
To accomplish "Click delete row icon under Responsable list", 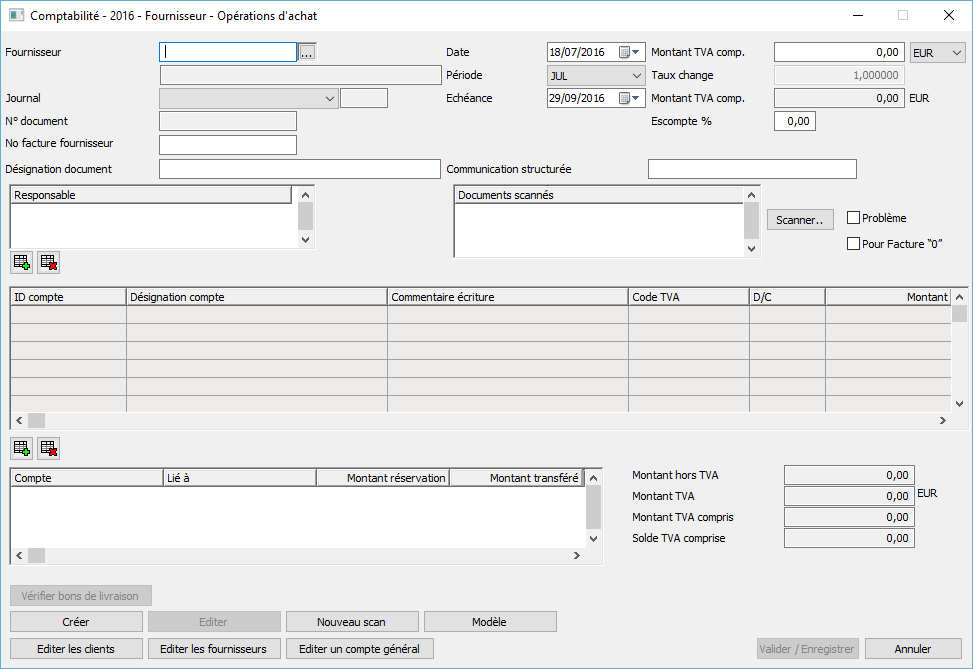I will tap(48, 263).
